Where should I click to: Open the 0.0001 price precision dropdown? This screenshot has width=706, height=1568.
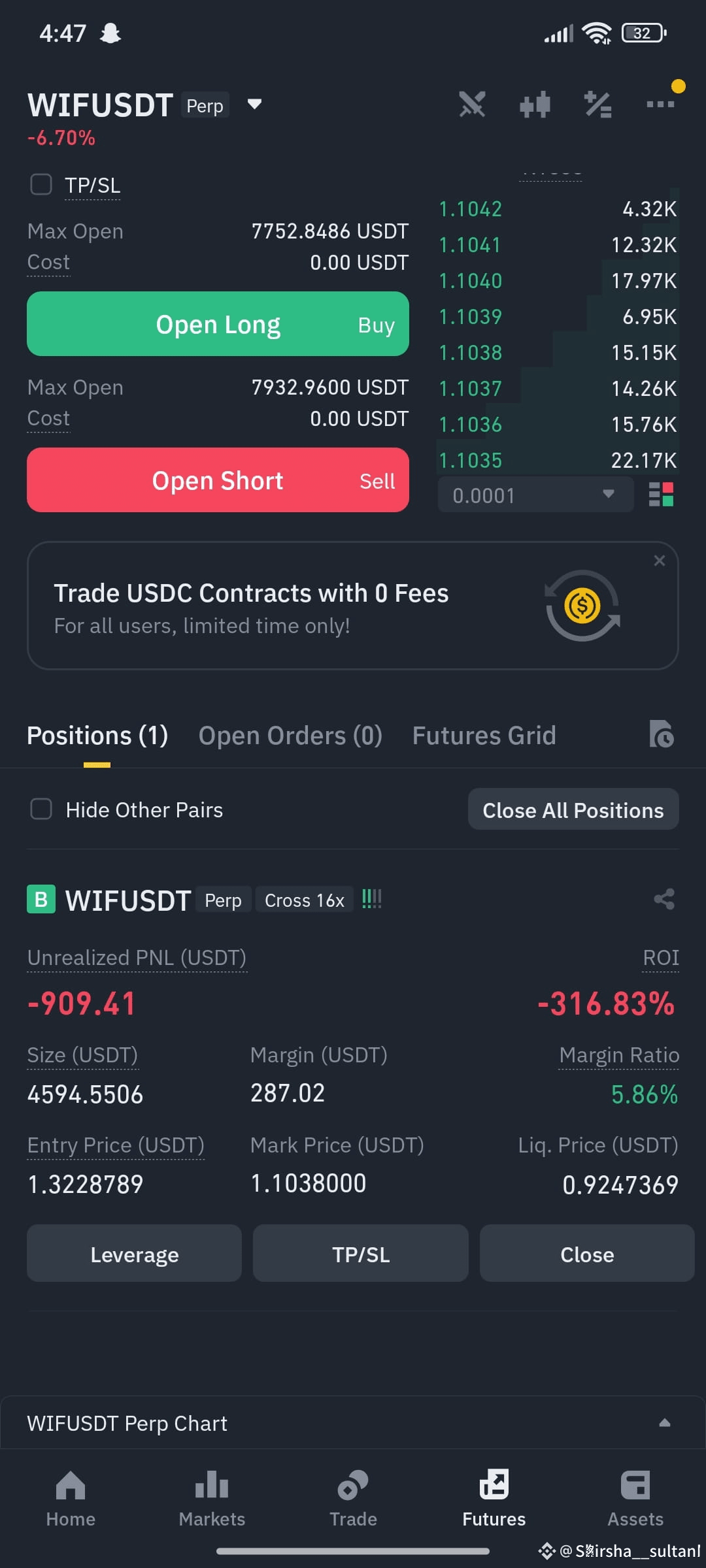point(535,495)
